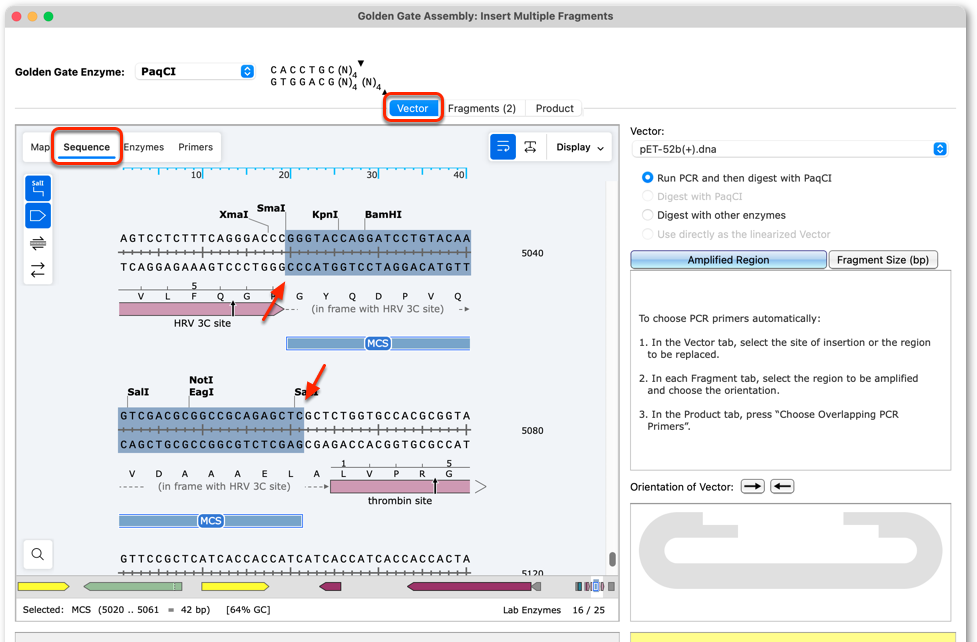Image resolution: width=977 pixels, height=642 pixels.
Task: Set vector orientation to reverse arrow
Action: point(782,487)
